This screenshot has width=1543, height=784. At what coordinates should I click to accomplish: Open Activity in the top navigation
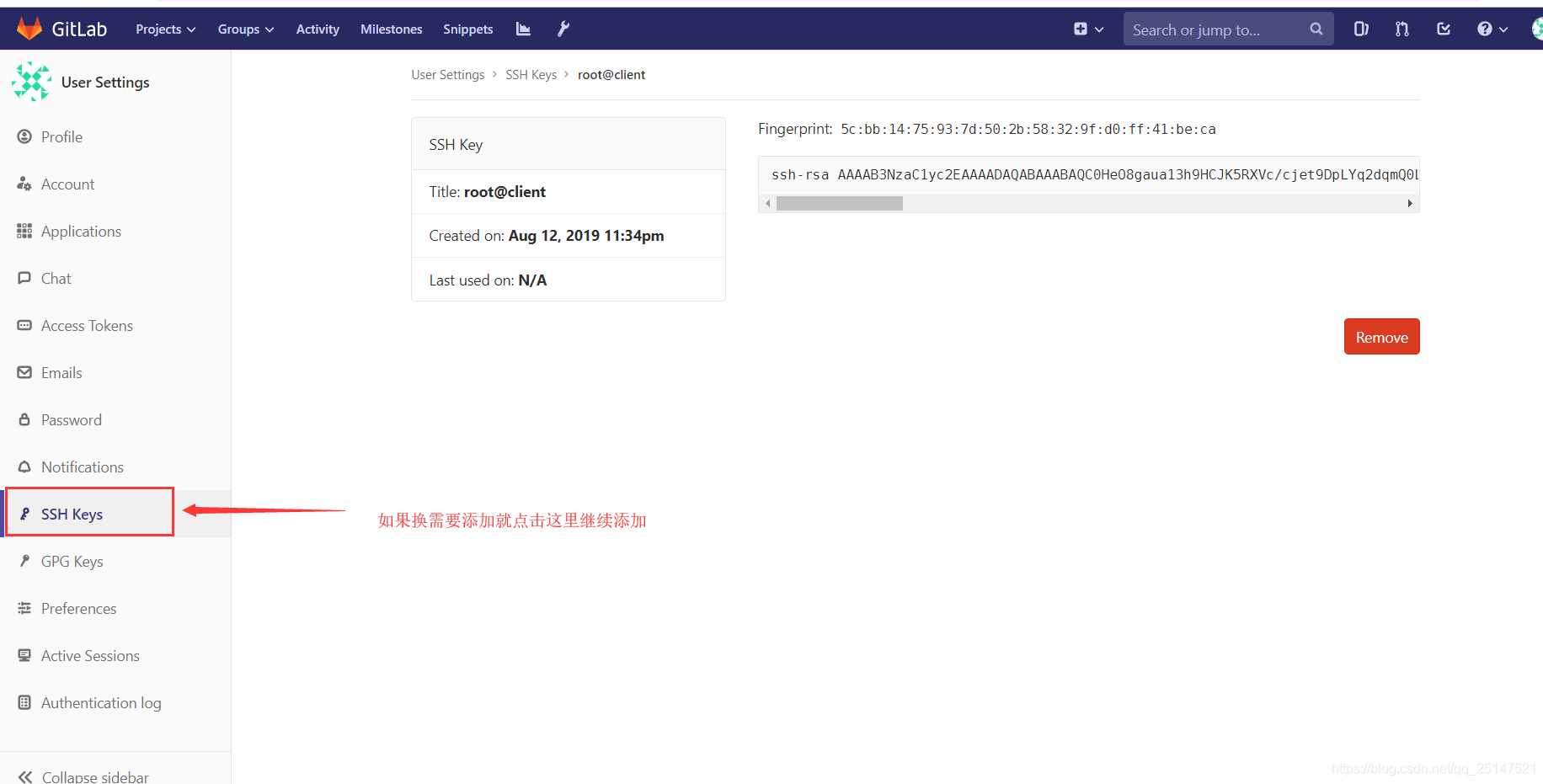click(318, 29)
